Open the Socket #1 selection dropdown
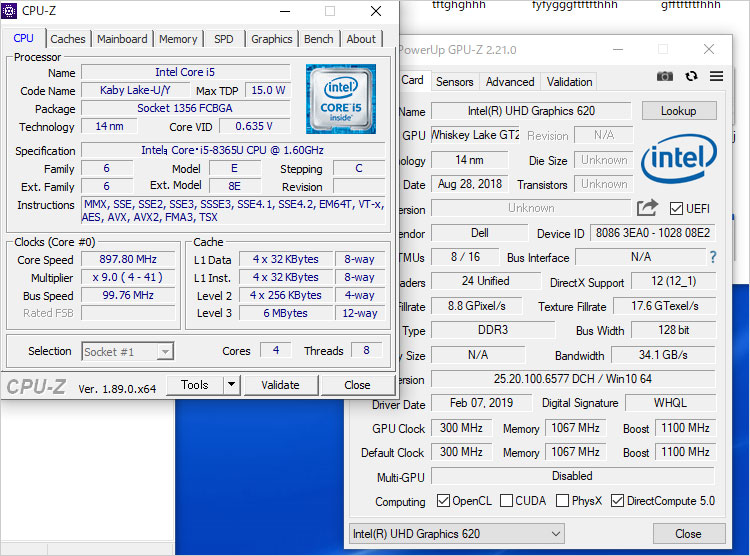Screen dimensions: 750x556 pyautogui.click(x=127, y=352)
